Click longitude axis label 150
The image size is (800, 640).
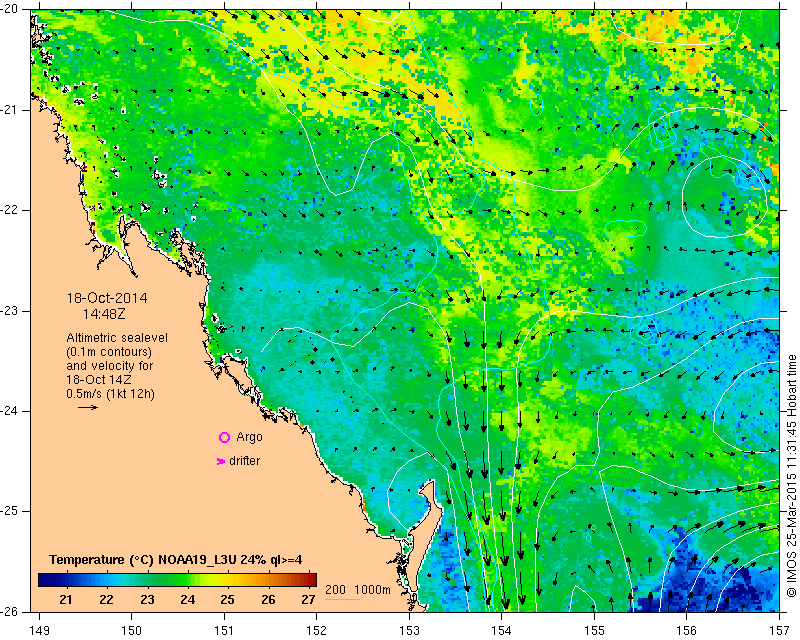click(x=132, y=631)
